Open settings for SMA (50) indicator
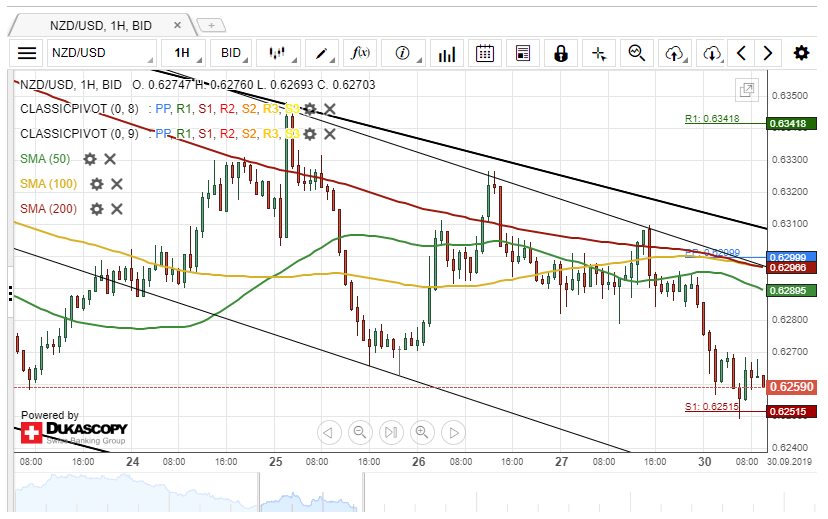Viewport: 828px width, 519px height. tap(90, 158)
